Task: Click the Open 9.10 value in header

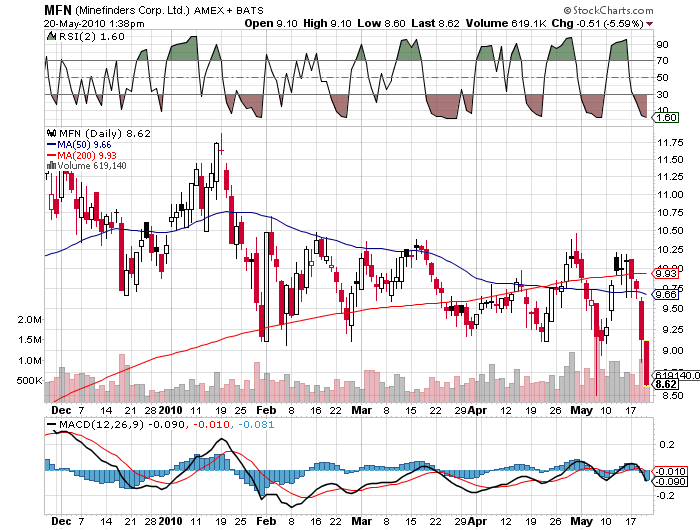Action: (x=271, y=24)
